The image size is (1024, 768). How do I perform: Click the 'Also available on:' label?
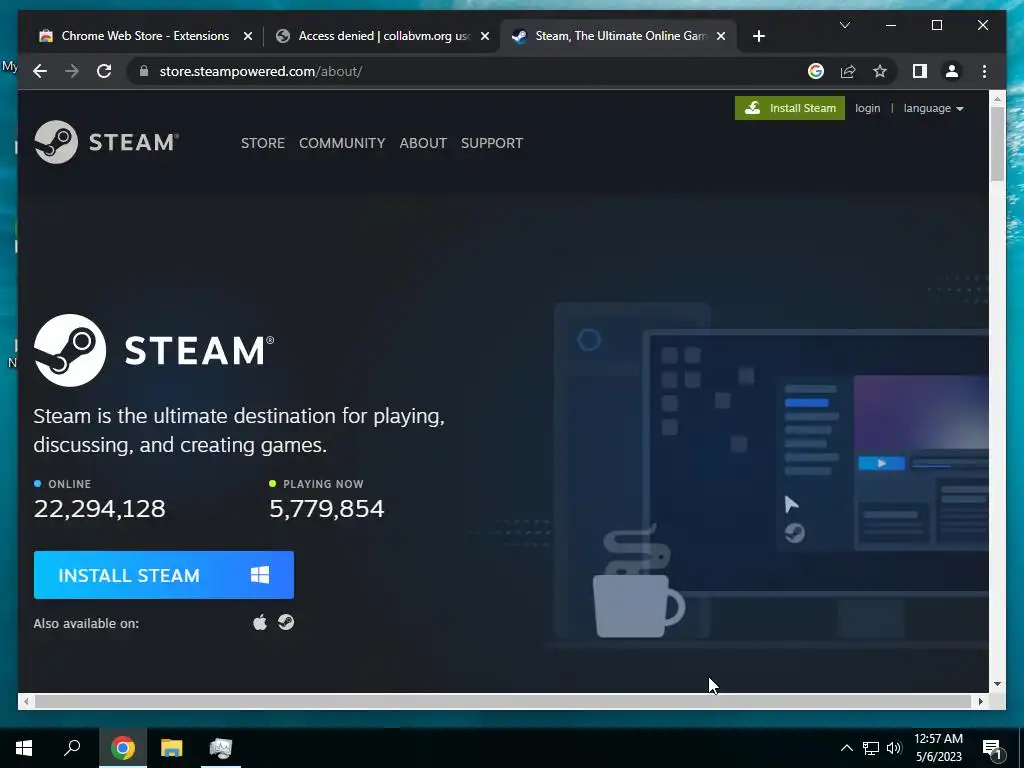[x=86, y=624]
